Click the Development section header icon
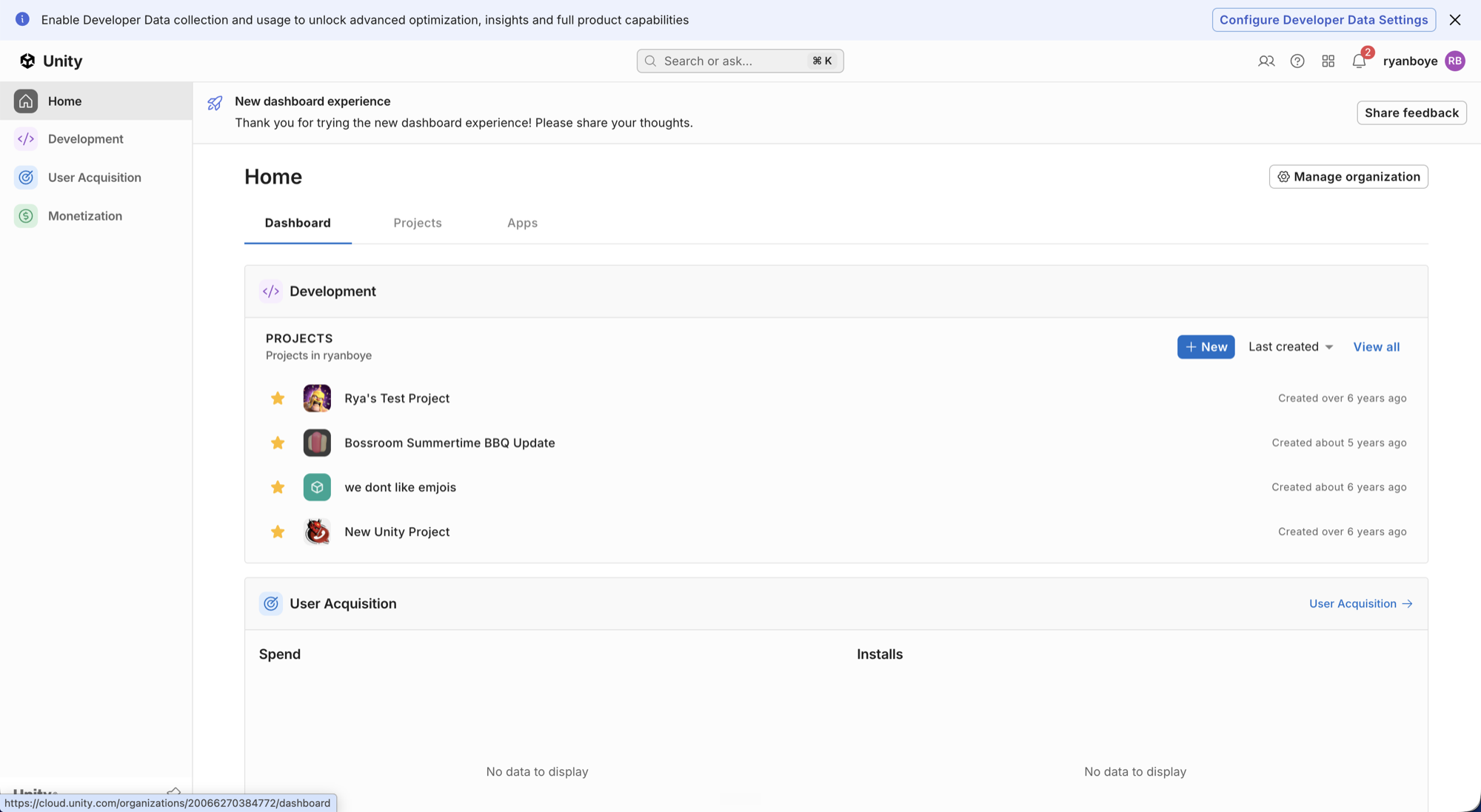 tap(271, 291)
